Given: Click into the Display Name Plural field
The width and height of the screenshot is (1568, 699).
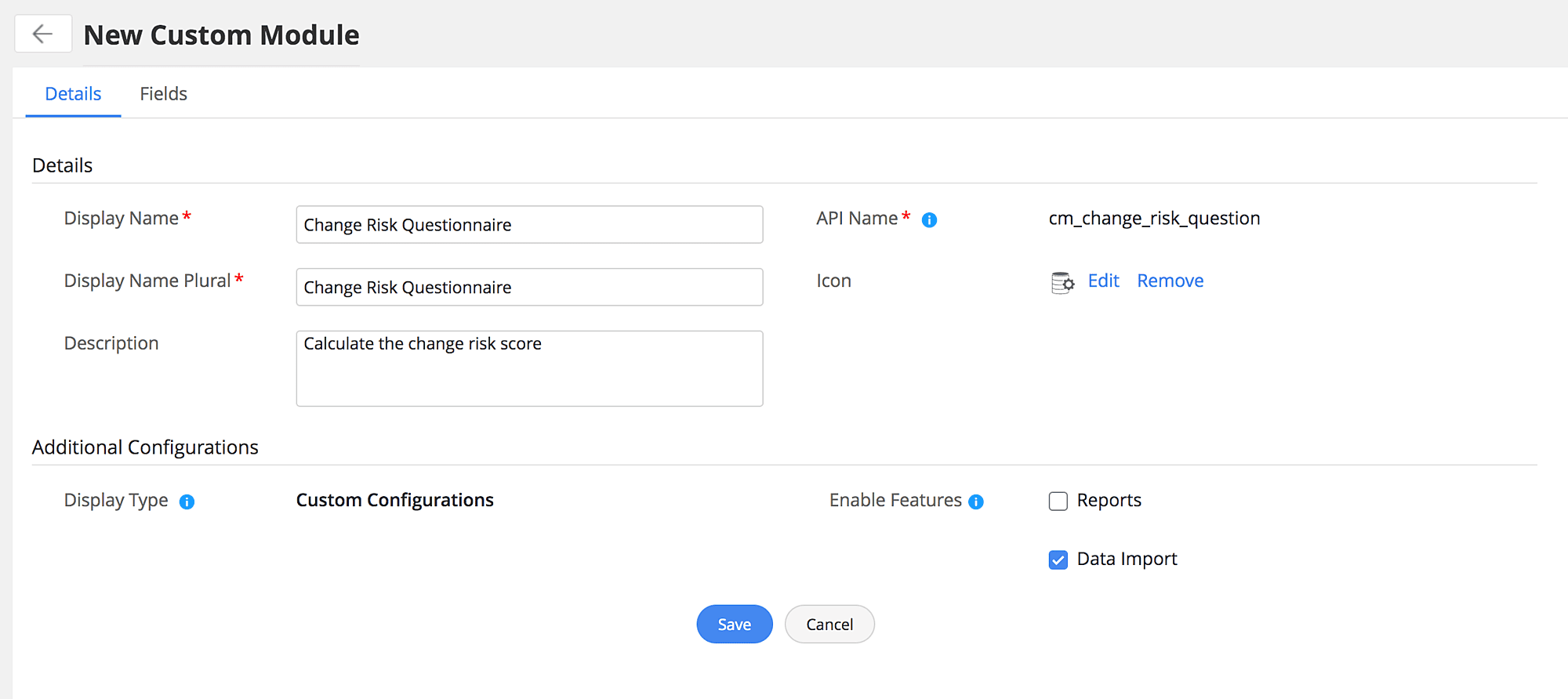Looking at the screenshot, I should point(529,288).
